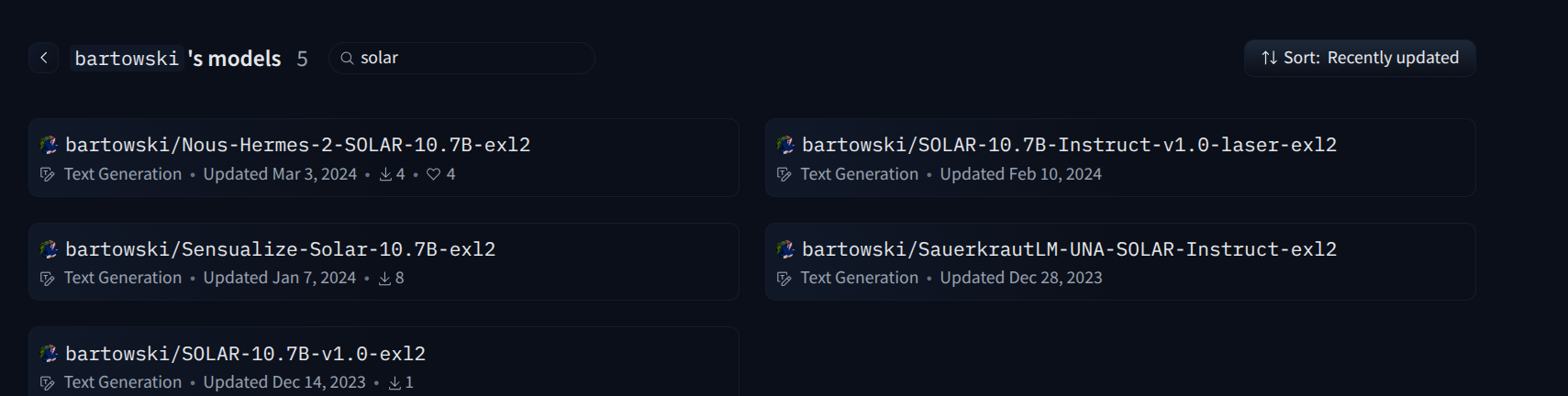The width and height of the screenshot is (1568, 396).
Task: Open bartowski/SOLAR-10.7B-v1.0-exl2 model page
Action: click(245, 354)
